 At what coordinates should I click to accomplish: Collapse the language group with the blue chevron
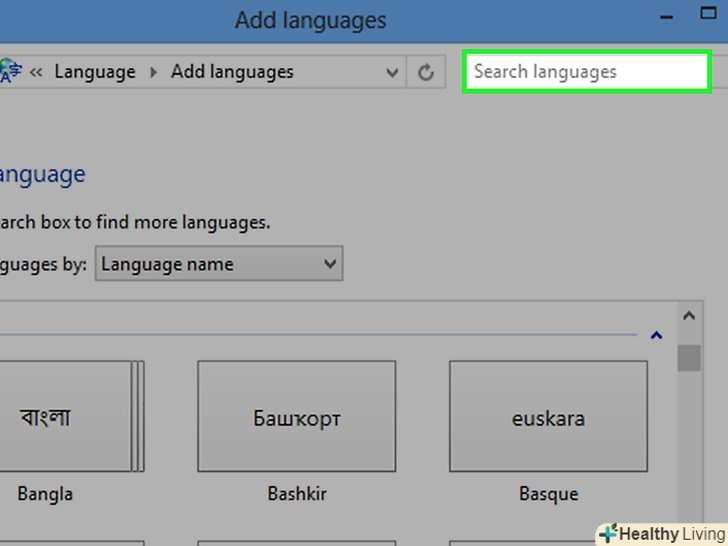(x=656, y=335)
